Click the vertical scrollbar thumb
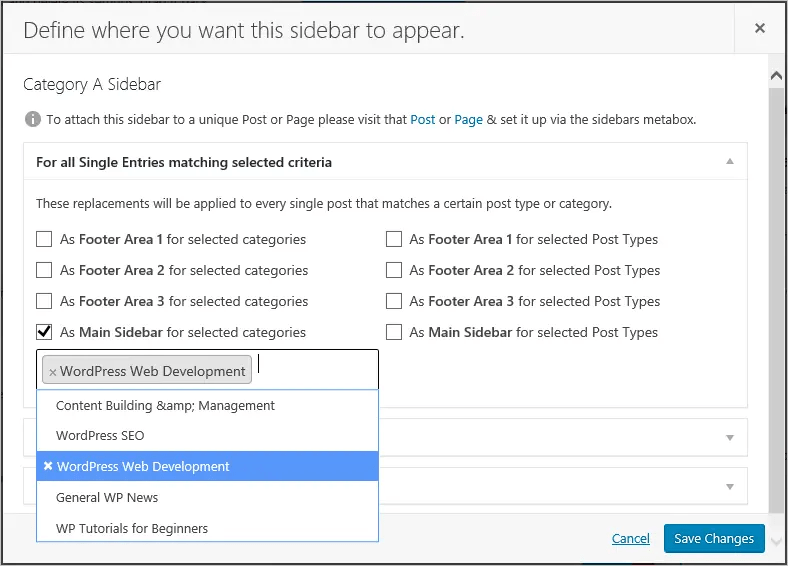The width and height of the screenshot is (788, 566). click(776, 301)
